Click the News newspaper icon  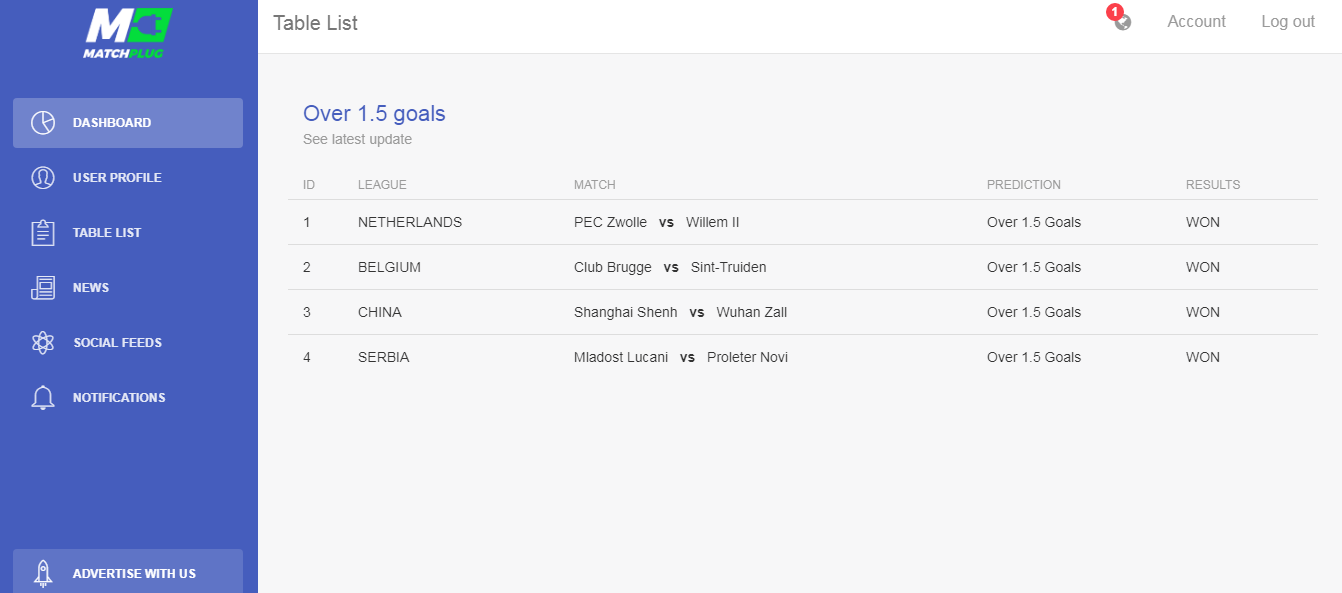coord(43,288)
